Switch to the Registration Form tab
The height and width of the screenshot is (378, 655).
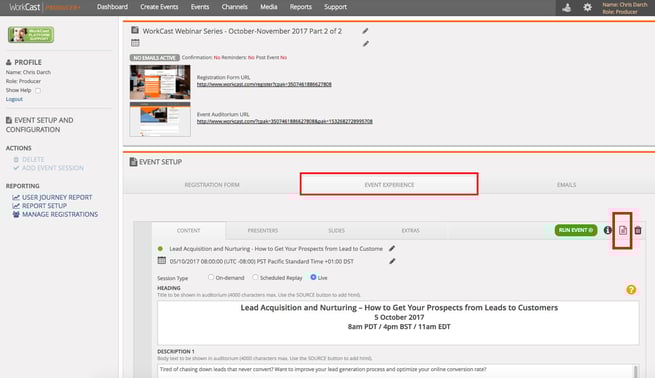pos(212,185)
